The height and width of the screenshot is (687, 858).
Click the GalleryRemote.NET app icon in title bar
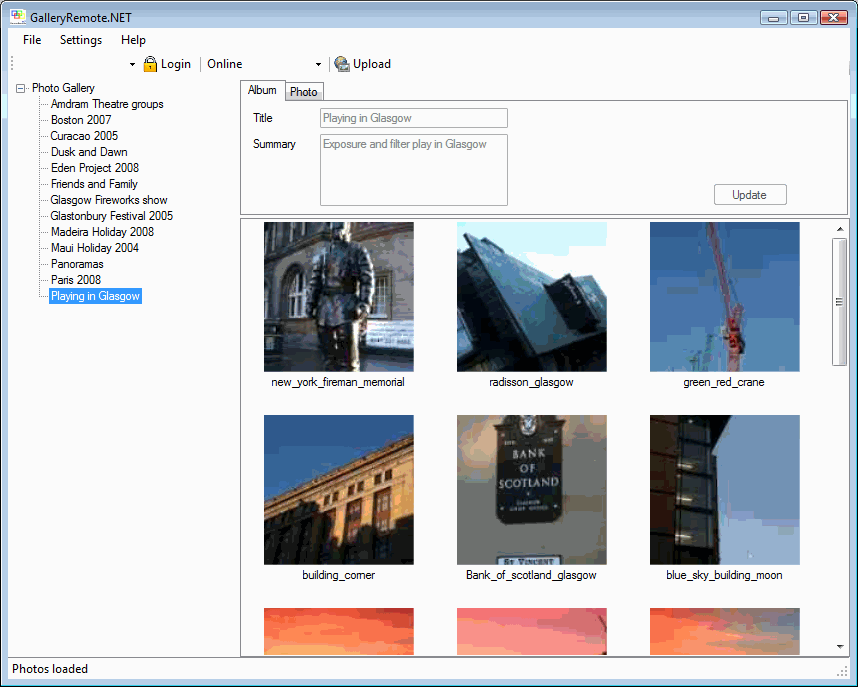pyautogui.click(x=18, y=17)
